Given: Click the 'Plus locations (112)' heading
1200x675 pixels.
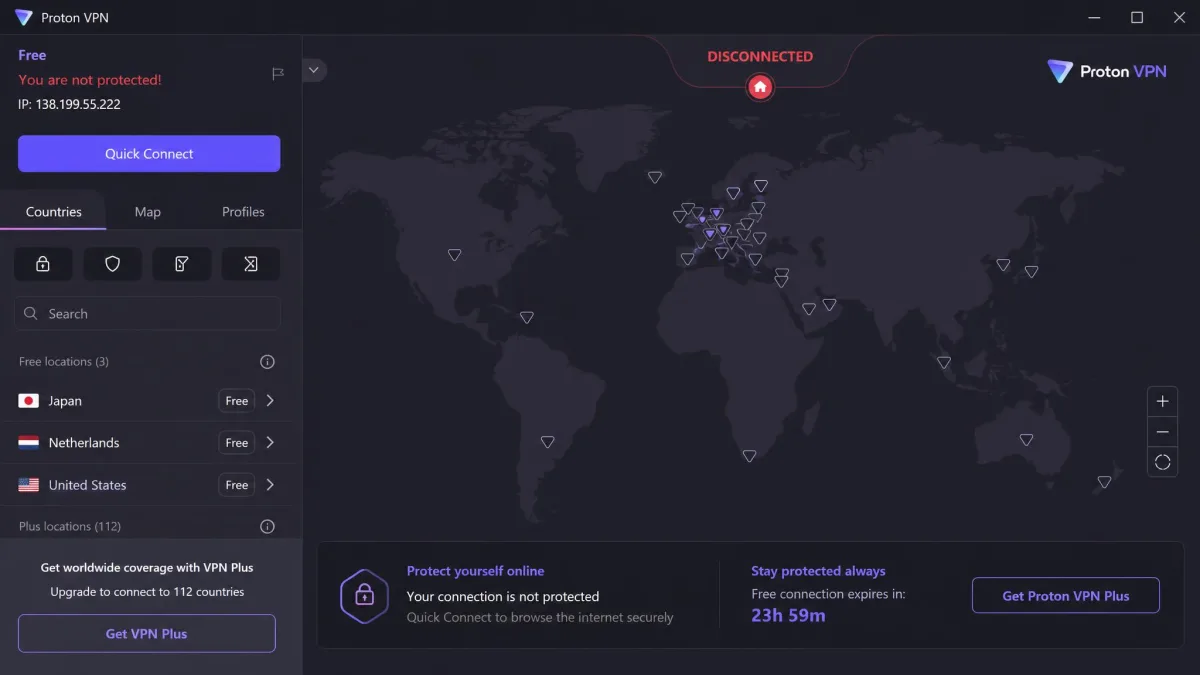Looking at the screenshot, I should pyautogui.click(x=70, y=526).
